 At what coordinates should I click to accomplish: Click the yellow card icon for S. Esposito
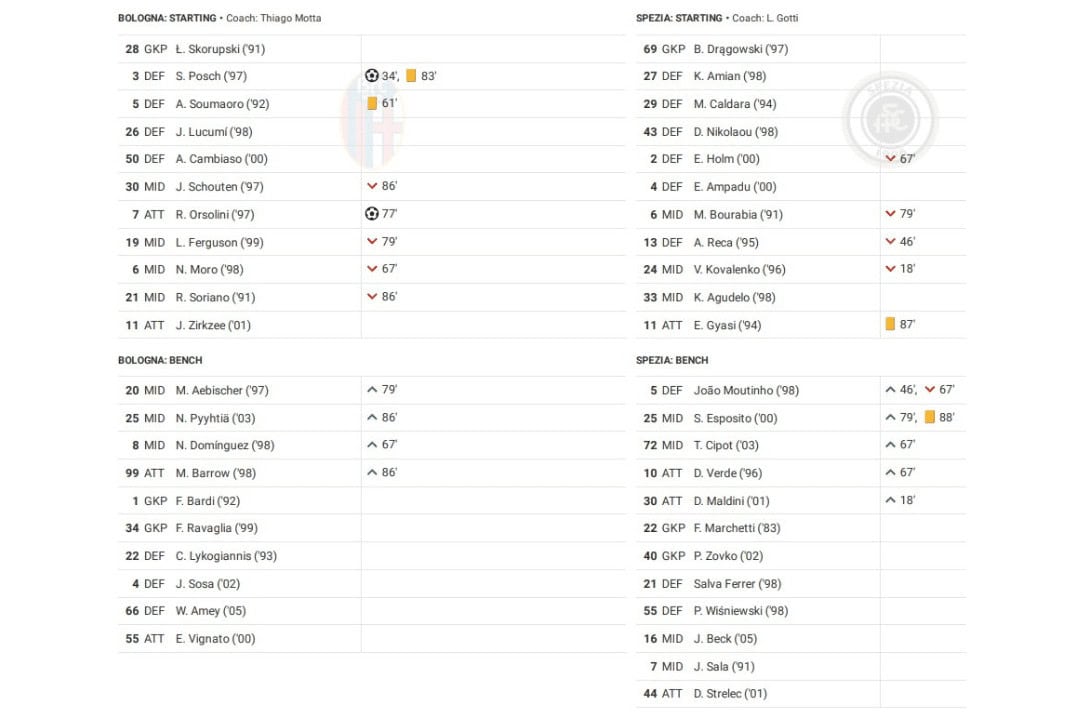coord(930,417)
